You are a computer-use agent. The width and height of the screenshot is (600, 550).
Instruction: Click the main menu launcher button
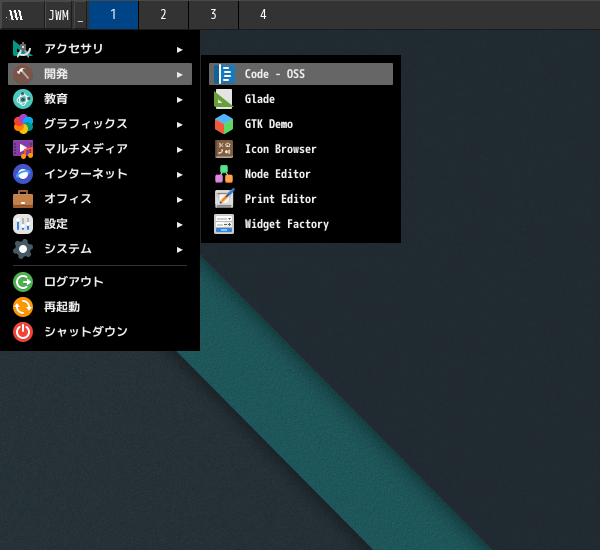coord(16,15)
